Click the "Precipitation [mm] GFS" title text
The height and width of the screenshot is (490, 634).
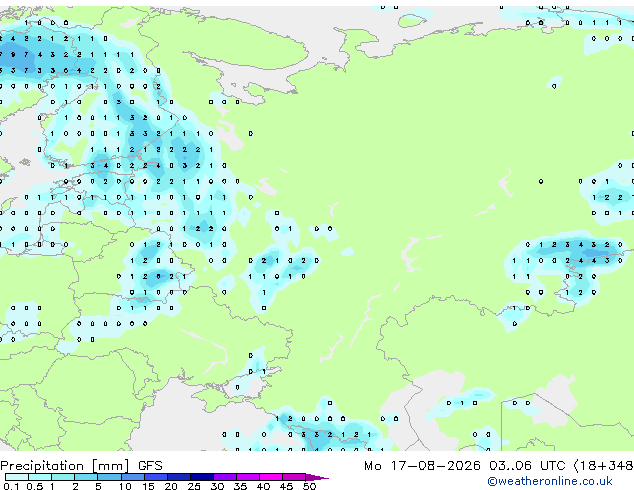(x=81, y=466)
